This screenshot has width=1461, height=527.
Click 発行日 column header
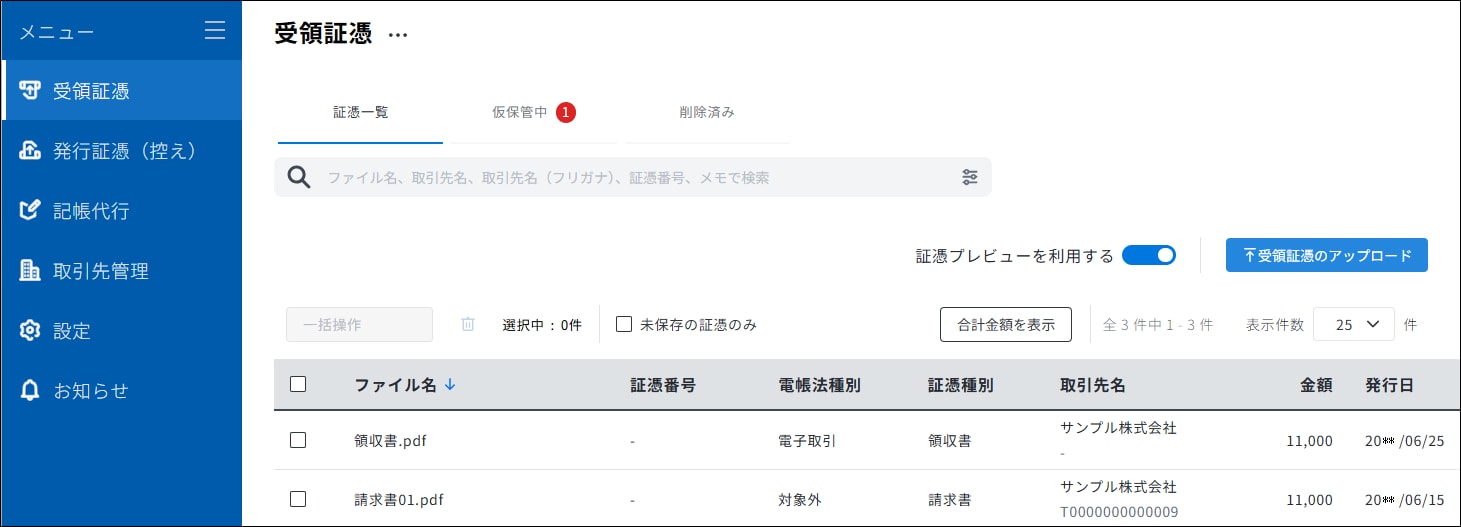point(1390,385)
